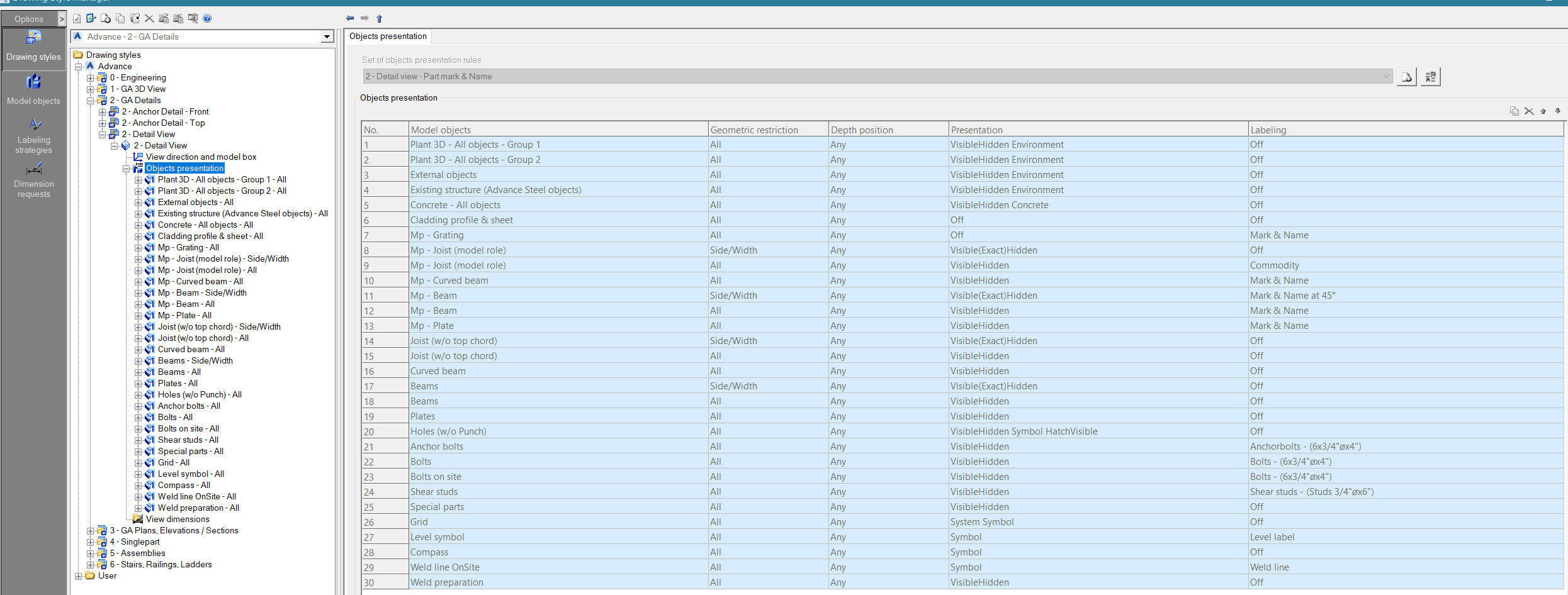Expand the Options panel arrow

click(x=62, y=19)
